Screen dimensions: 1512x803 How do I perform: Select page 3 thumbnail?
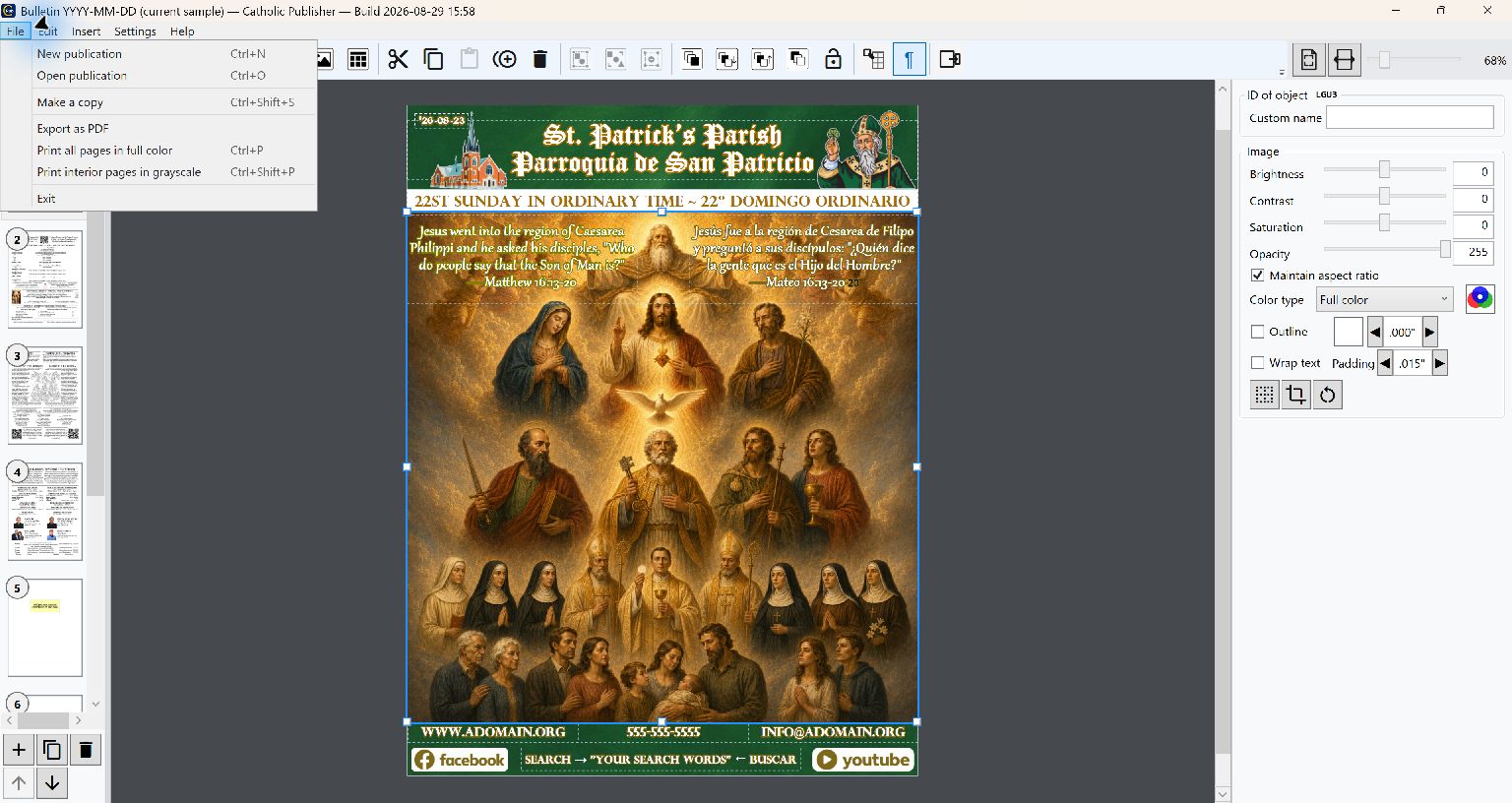tap(45, 395)
